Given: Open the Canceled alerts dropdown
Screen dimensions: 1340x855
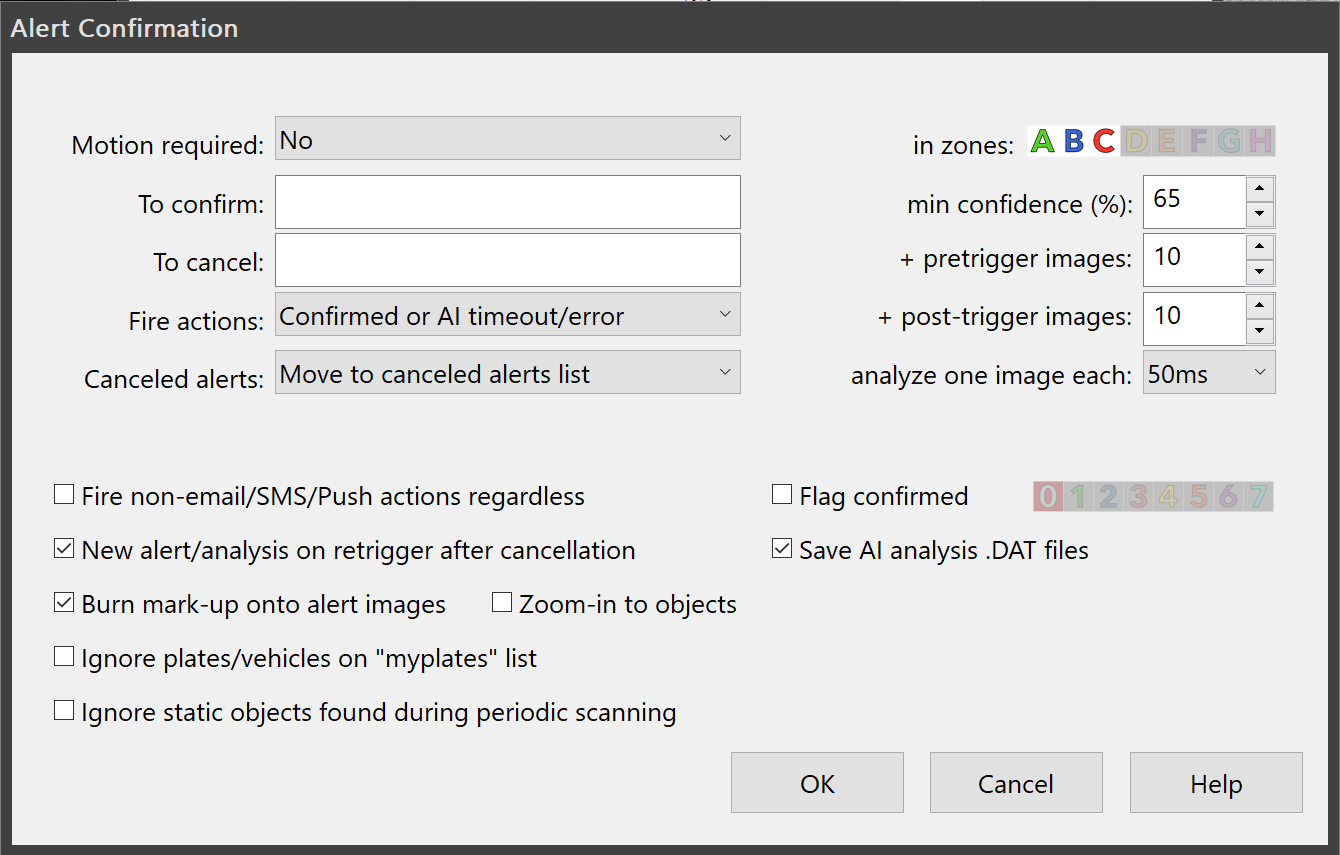Looking at the screenshot, I should (507, 373).
